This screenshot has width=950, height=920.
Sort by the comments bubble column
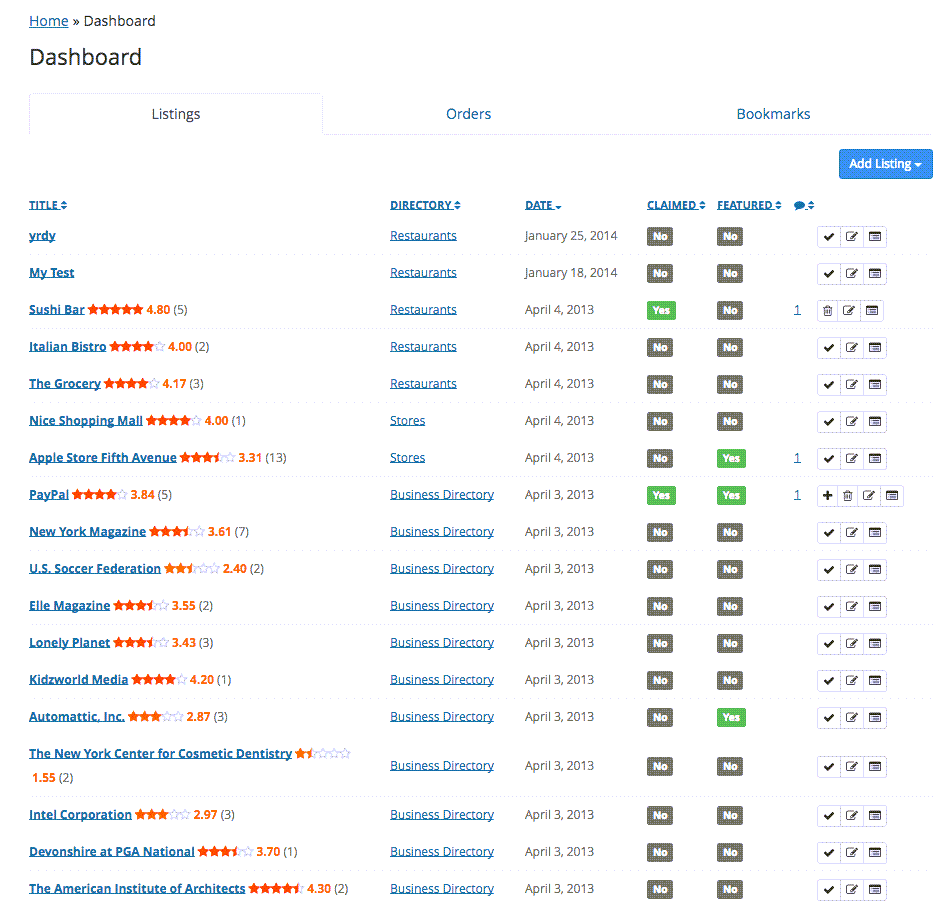click(804, 205)
